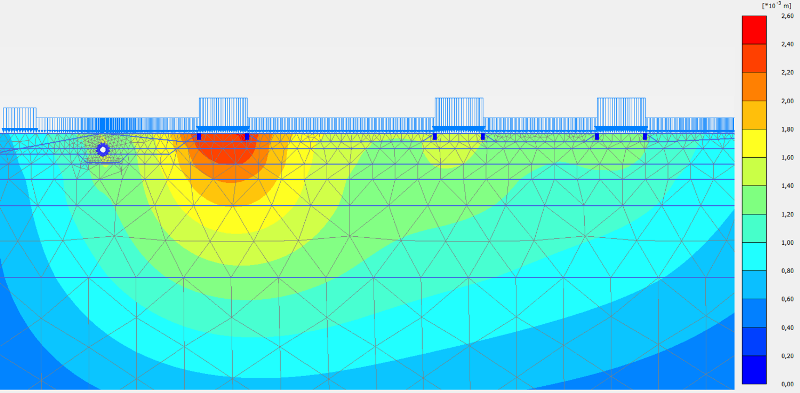The width and height of the screenshot is (800, 393).
Task: Select the rightmost raised distributed load block
Action: [621, 112]
